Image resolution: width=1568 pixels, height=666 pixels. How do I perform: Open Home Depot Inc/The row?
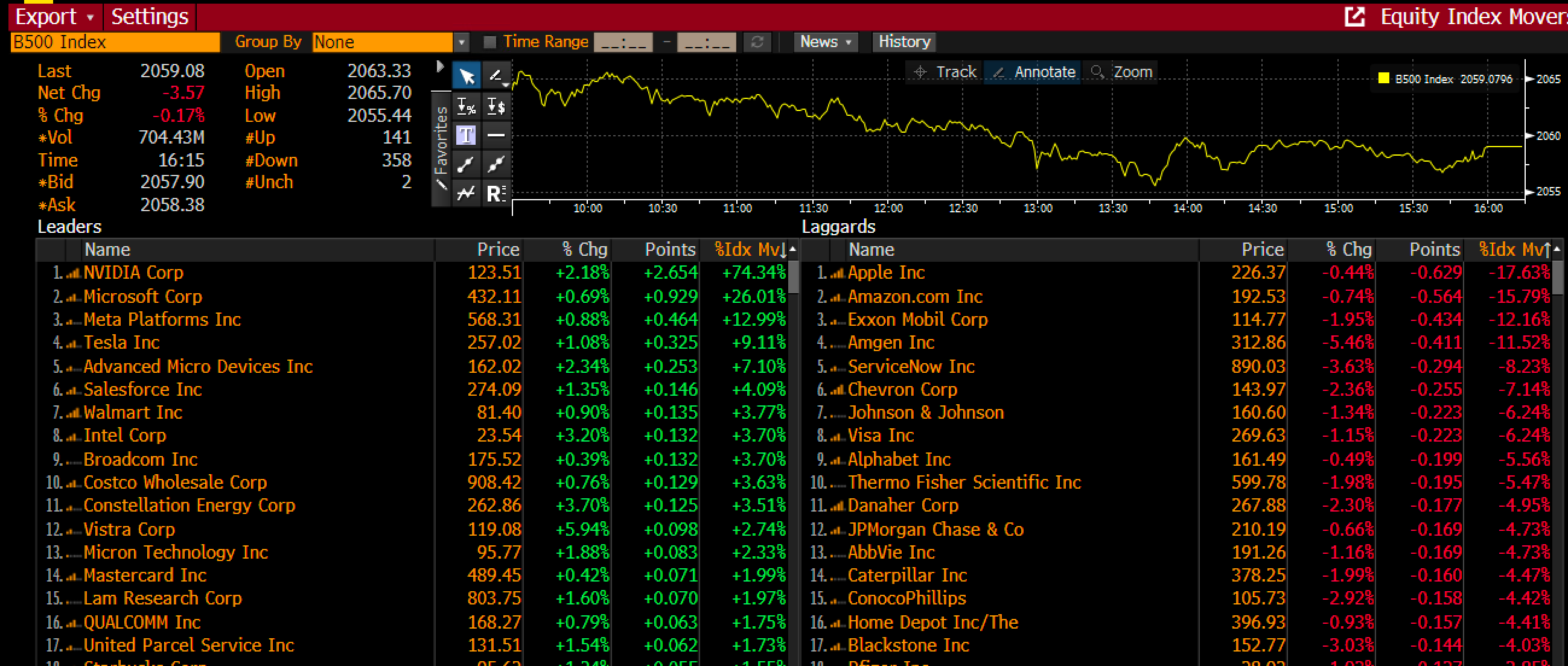tap(932, 623)
